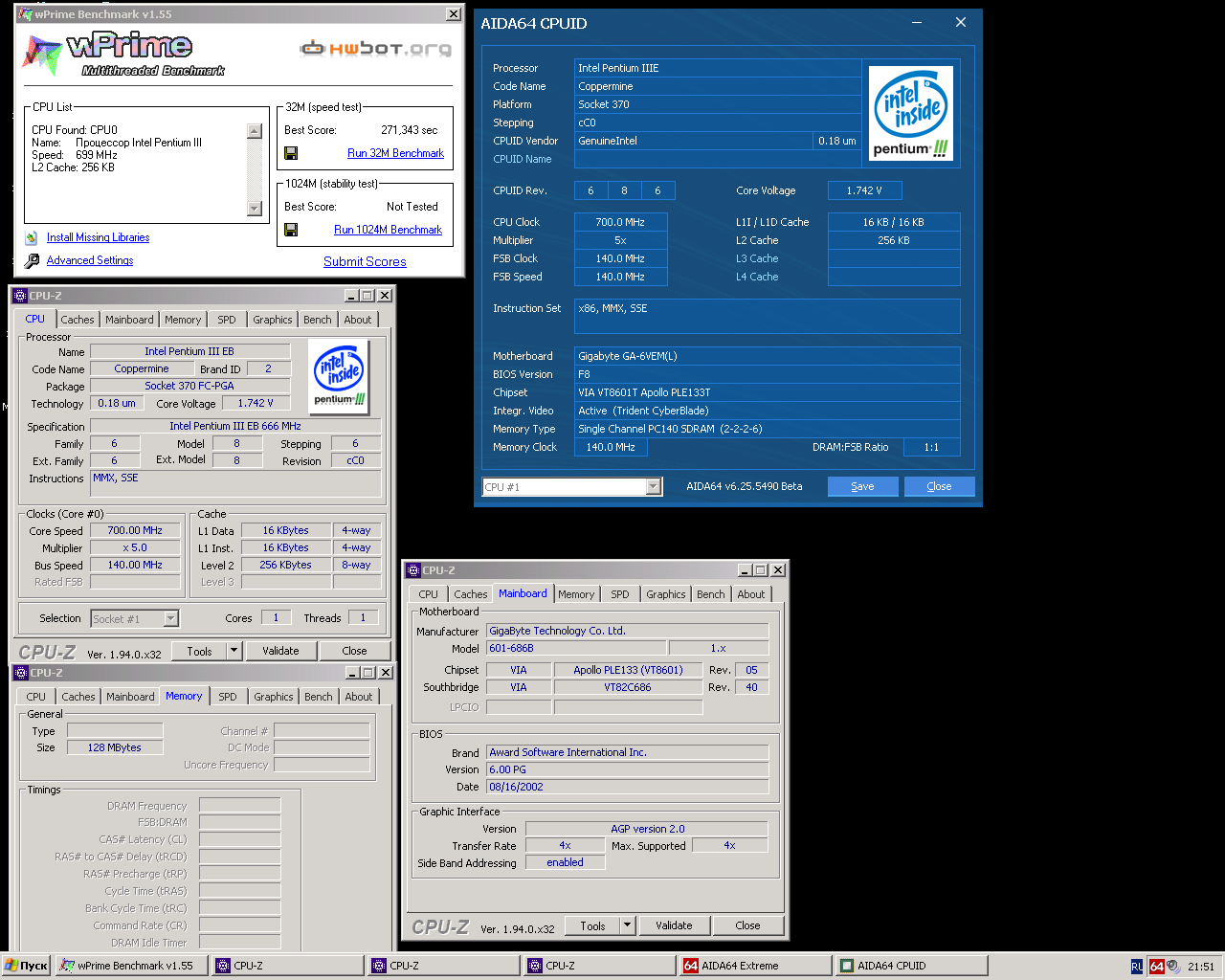Open the Socket #1 selection dropdown in CPU-Z
The width and height of the screenshot is (1225, 980).
(171, 619)
